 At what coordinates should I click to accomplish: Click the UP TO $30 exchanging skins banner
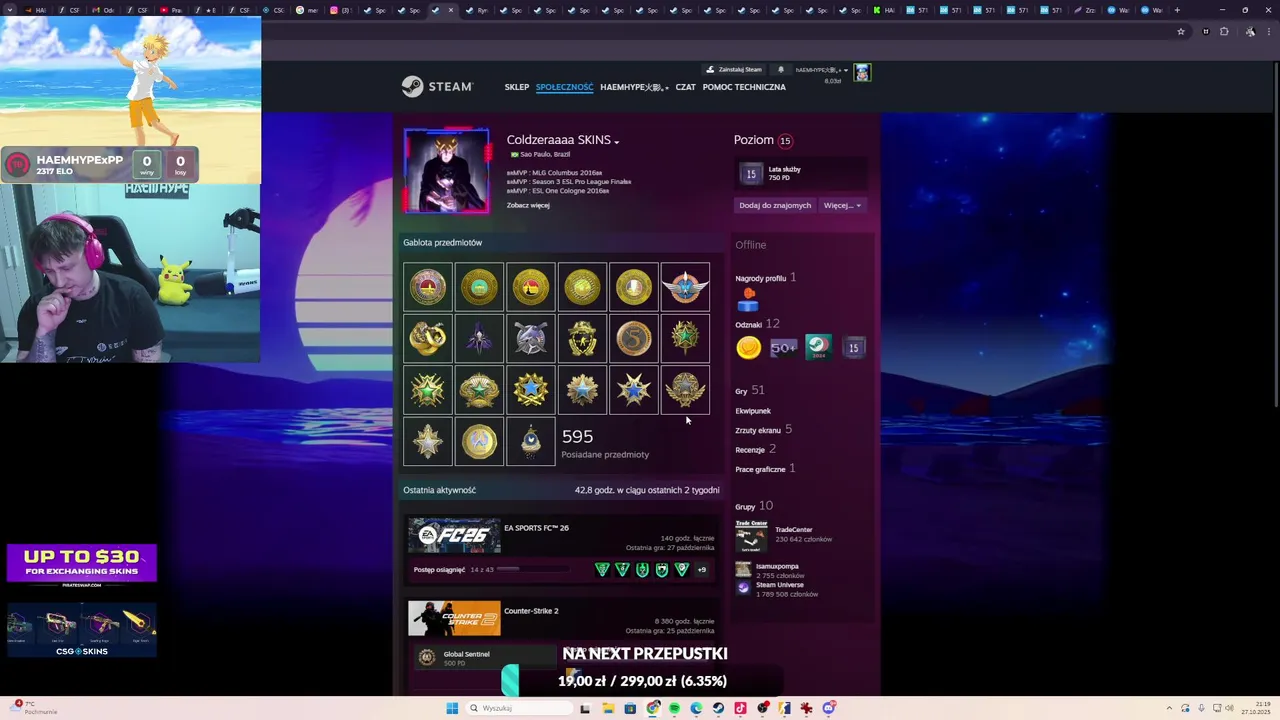point(82,564)
